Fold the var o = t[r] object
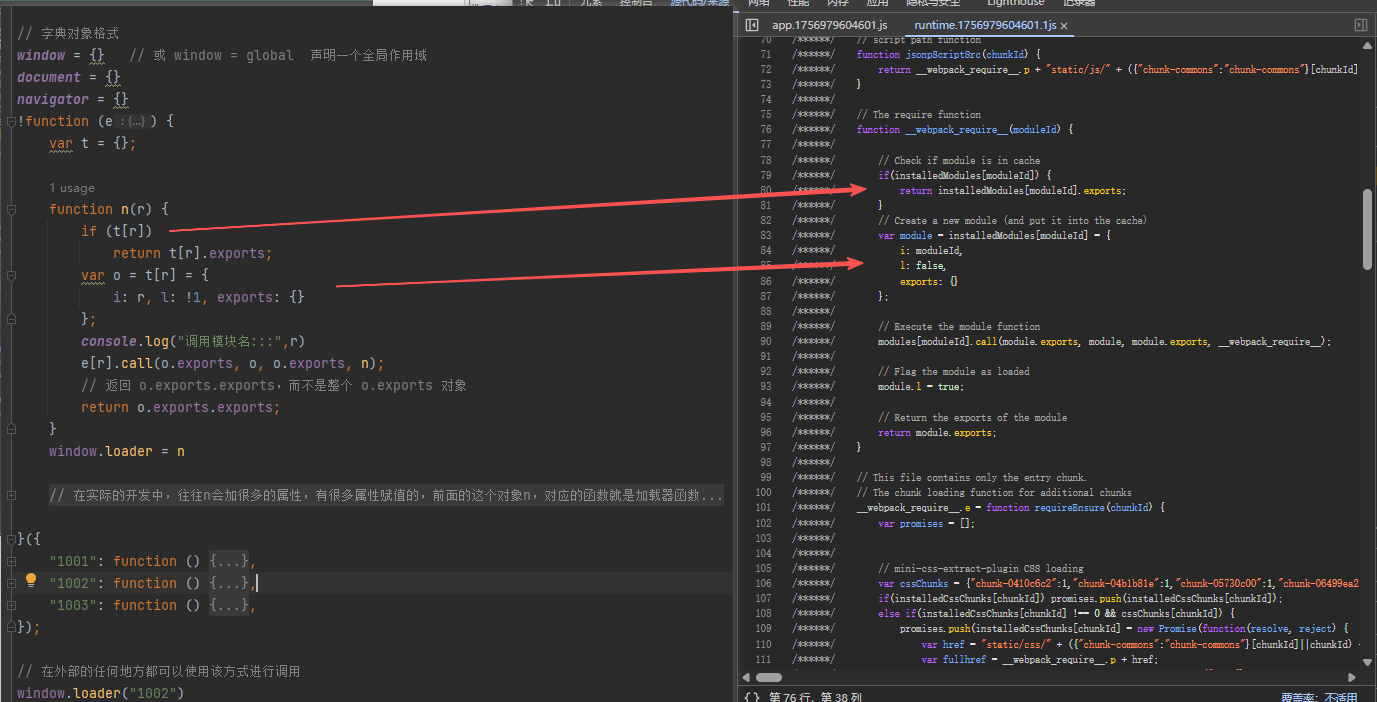This screenshot has height=702, width=1377. pyautogui.click(x=10, y=276)
